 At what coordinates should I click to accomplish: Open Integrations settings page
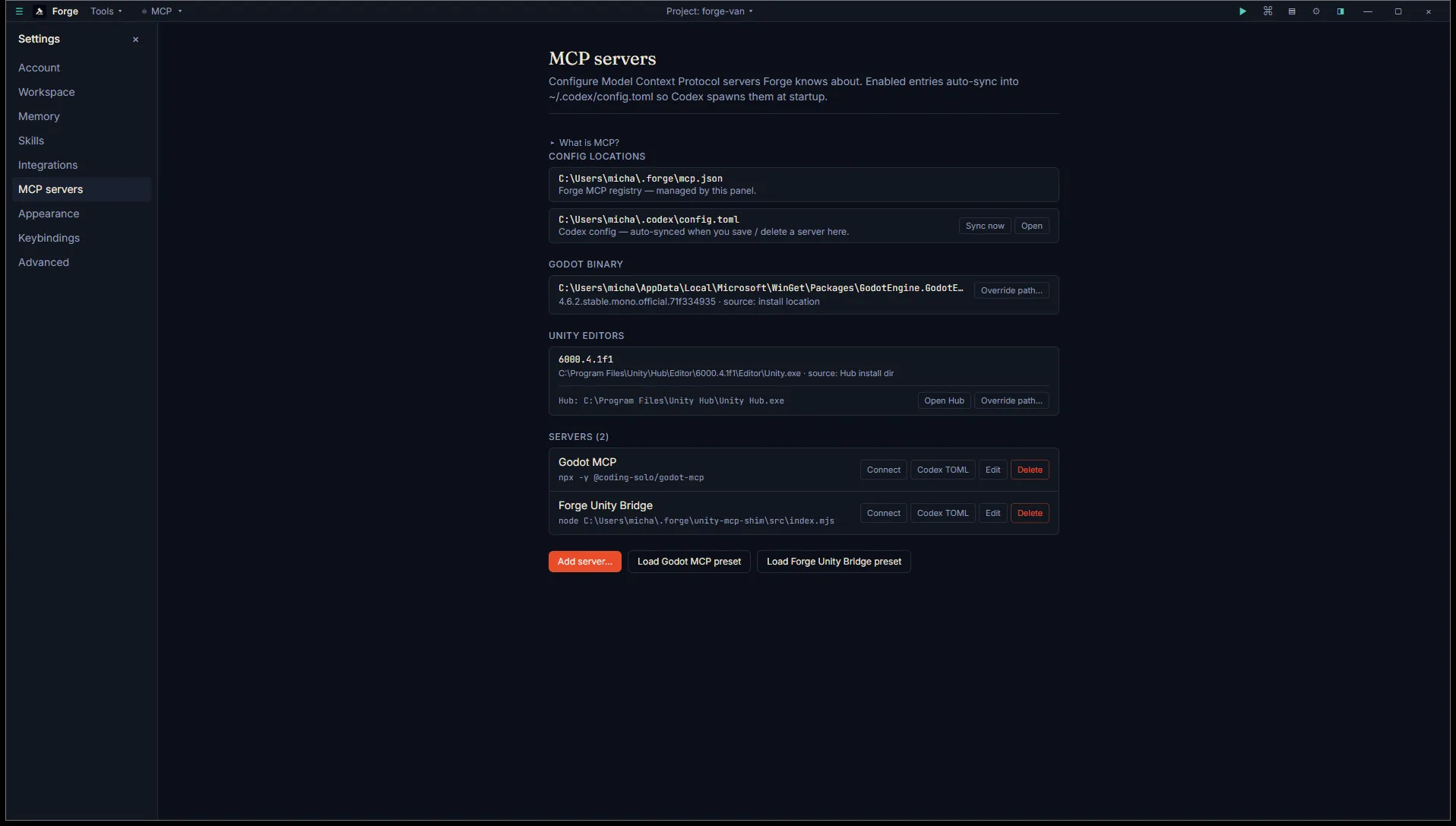click(82, 165)
